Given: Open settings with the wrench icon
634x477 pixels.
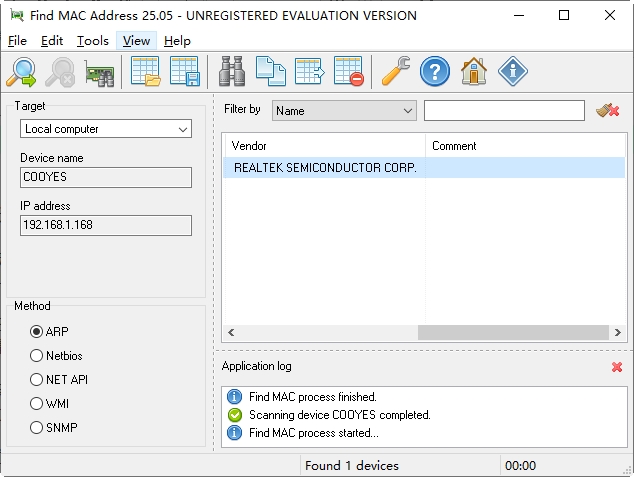Looking at the screenshot, I should (396, 72).
